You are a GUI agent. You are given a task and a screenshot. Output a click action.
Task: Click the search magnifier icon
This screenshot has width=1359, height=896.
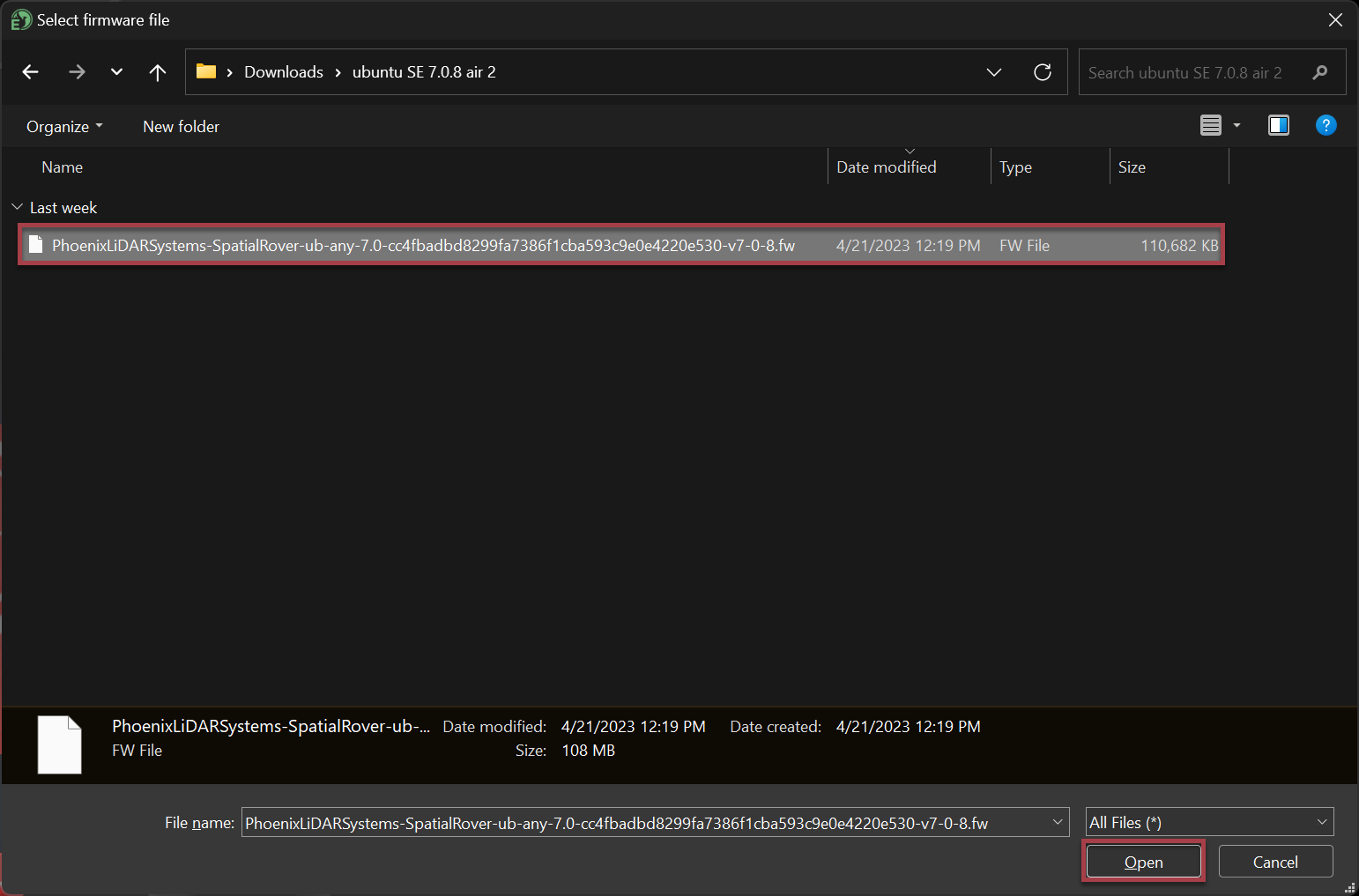click(1319, 72)
